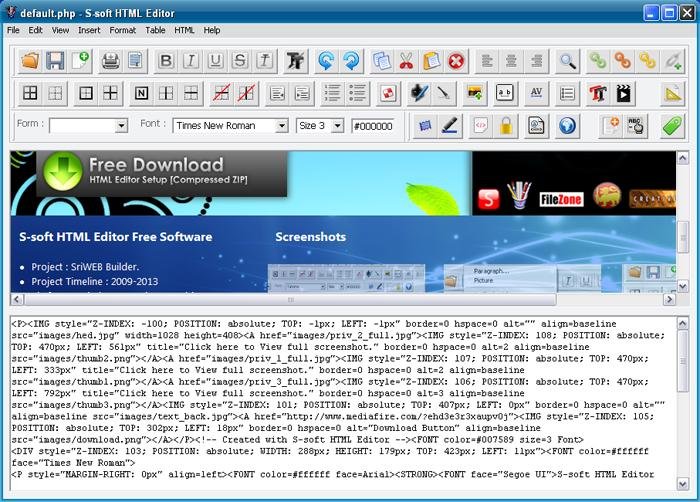700x502 pixels.
Task: Click the FileZone logo in the preview
Action: [x=561, y=199]
